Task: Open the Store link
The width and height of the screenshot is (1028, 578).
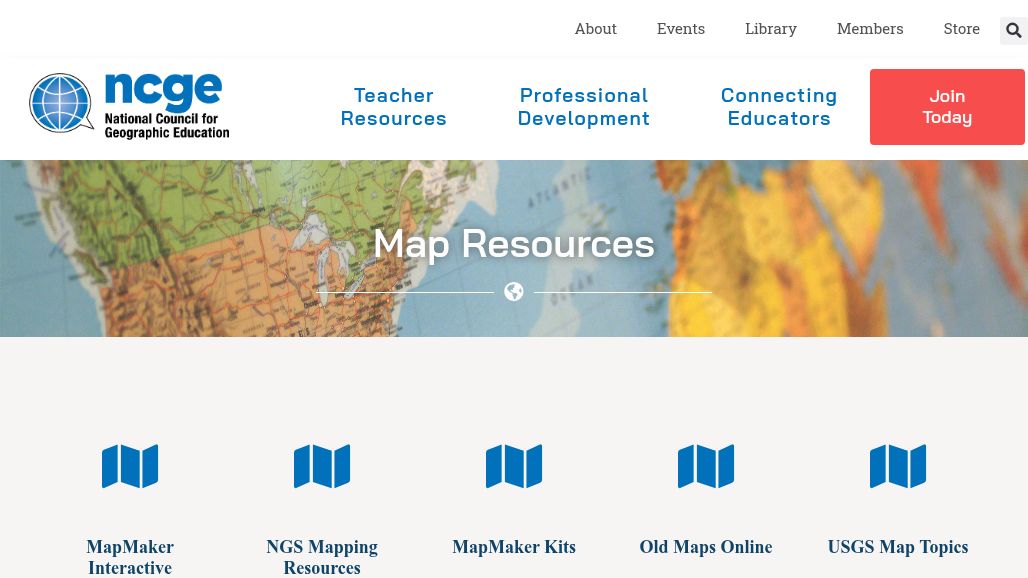Action: [x=961, y=29]
